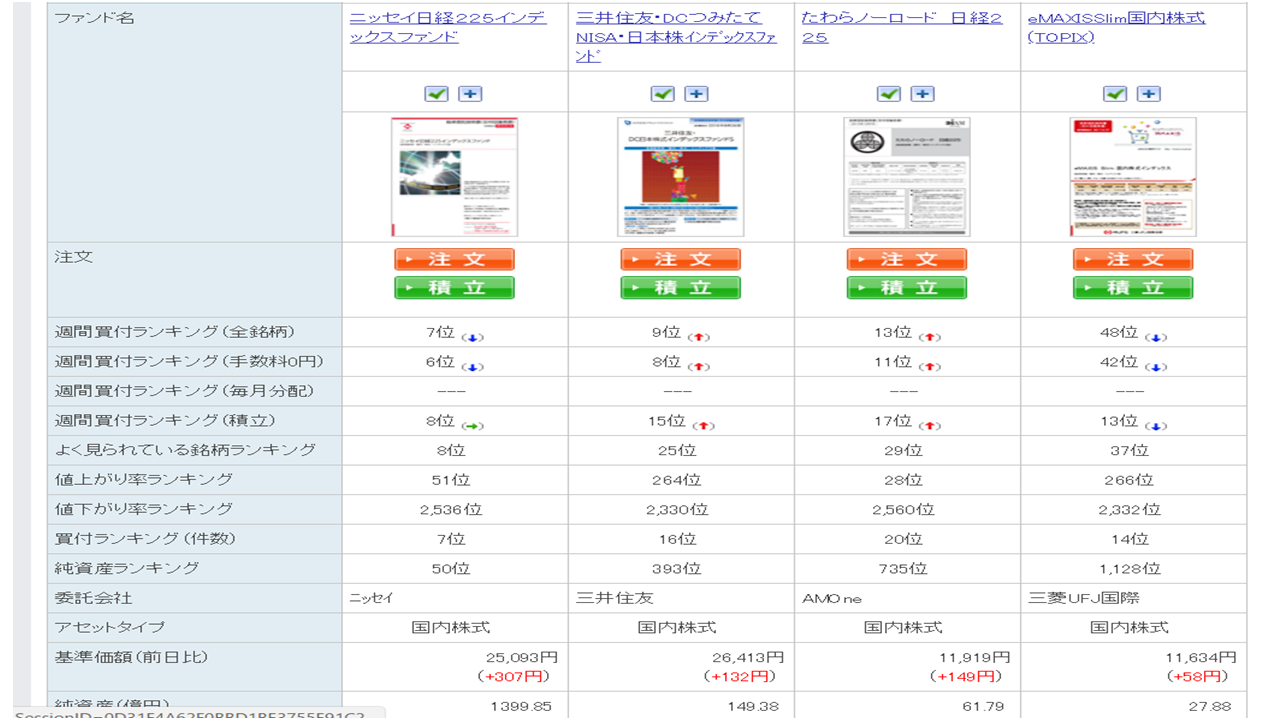Click orange 注文 button for たわらノーロード fund
Image resolution: width=1280 pixels, height=720 pixels.
[x=907, y=259]
